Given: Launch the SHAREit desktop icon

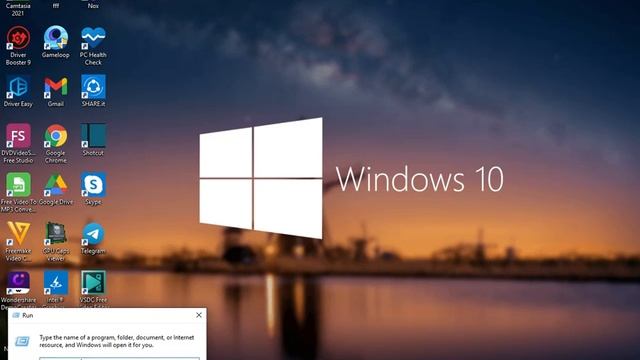Looking at the screenshot, I should pos(93,91).
